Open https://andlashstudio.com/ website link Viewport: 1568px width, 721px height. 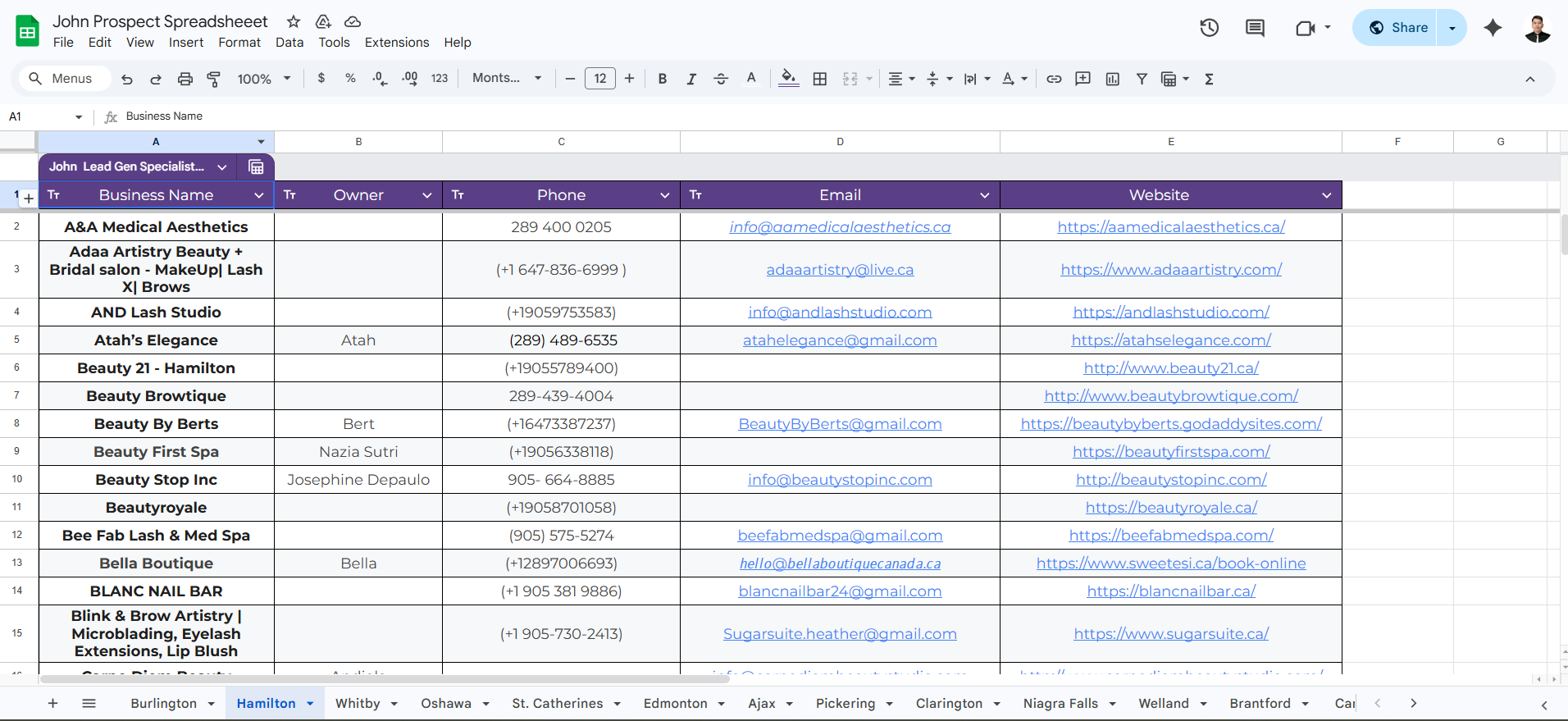coord(1171,313)
